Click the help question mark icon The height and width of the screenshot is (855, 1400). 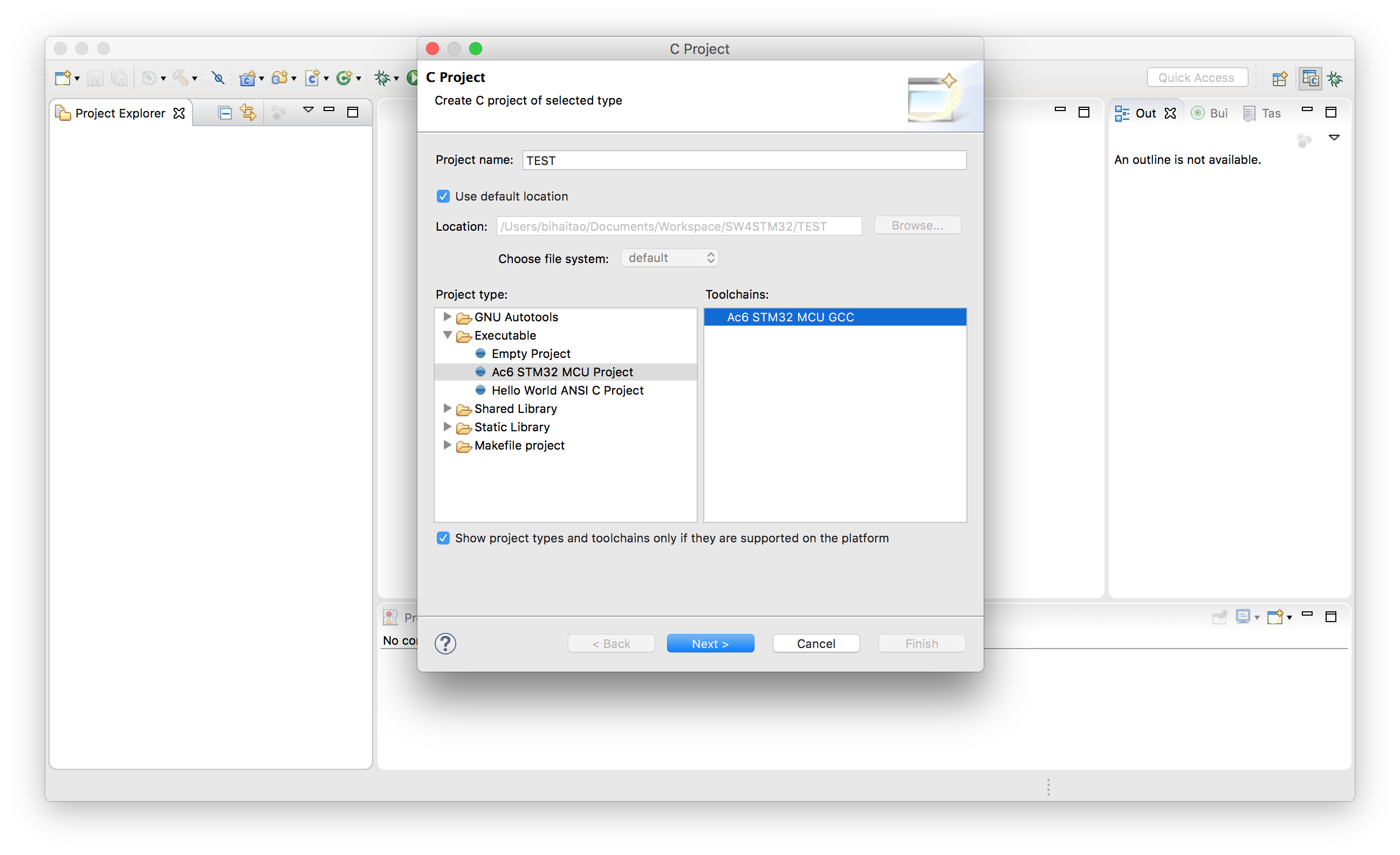pyautogui.click(x=445, y=644)
